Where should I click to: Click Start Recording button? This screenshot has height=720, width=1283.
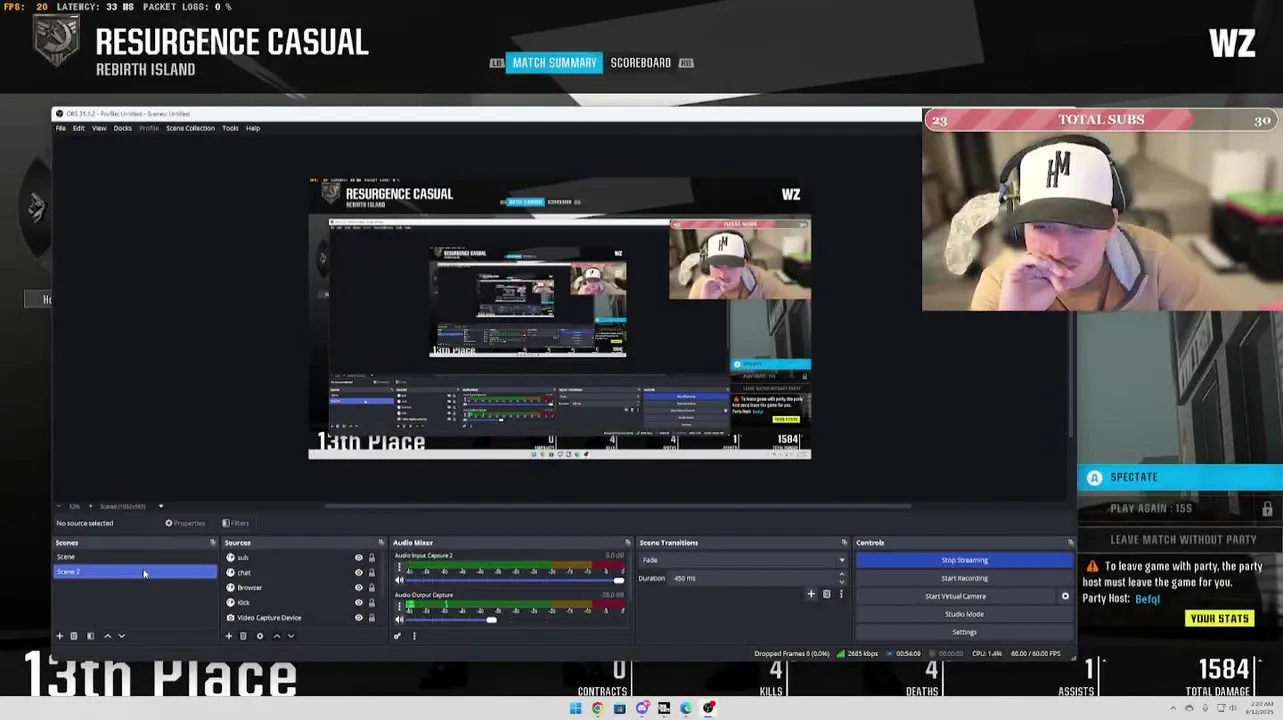tap(964, 578)
